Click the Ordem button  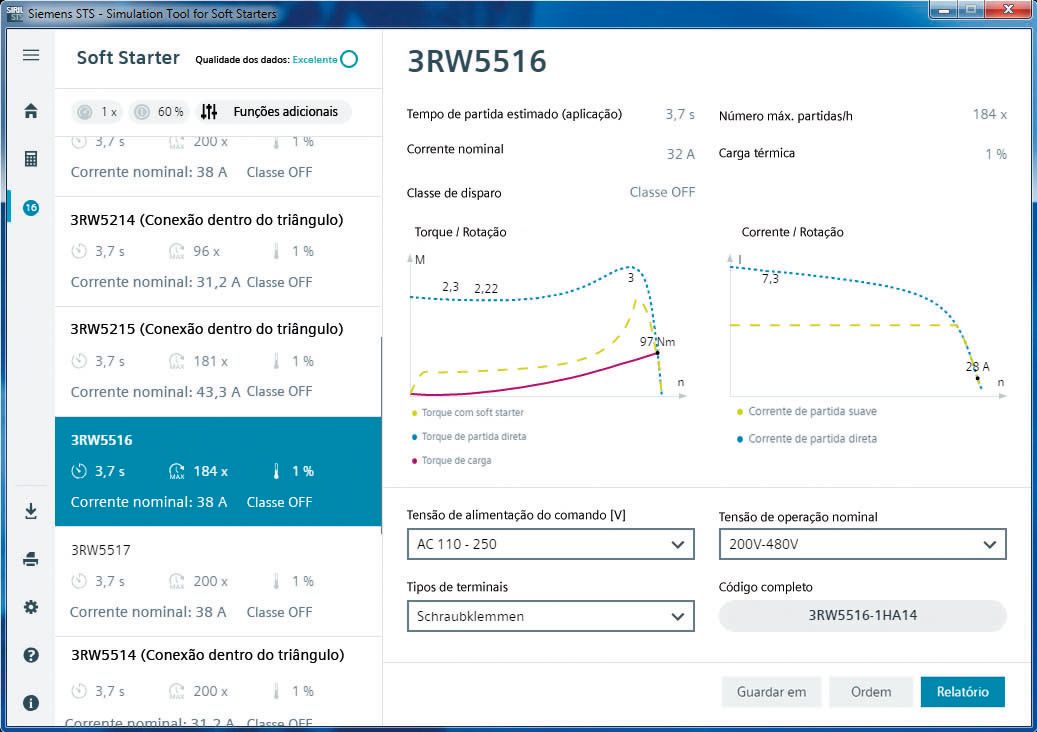point(871,691)
